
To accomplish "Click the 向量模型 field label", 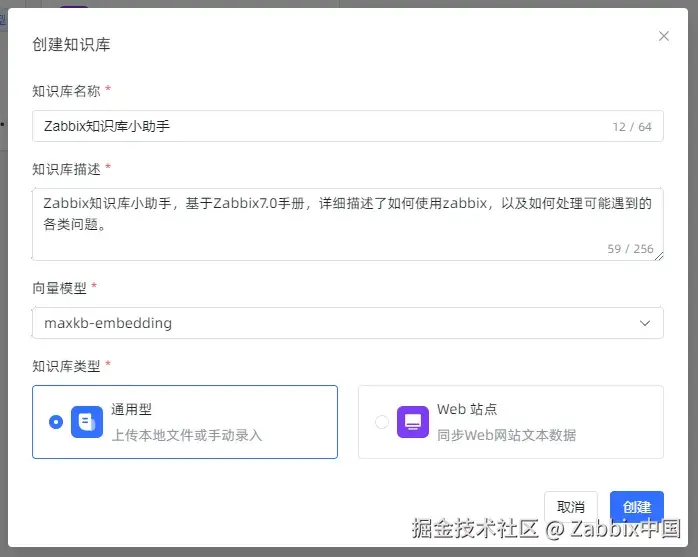I will [59, 288].
